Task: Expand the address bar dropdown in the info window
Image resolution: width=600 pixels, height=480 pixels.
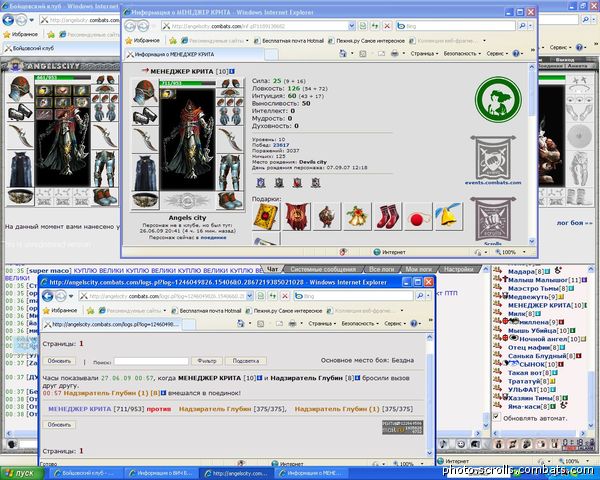Action: [x=351, y=26]
